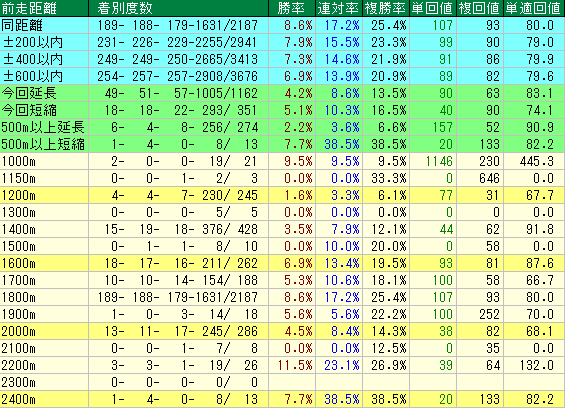Select the ±200以内 row
Viewport: 565px width, 408px height.
pos(282,42)
